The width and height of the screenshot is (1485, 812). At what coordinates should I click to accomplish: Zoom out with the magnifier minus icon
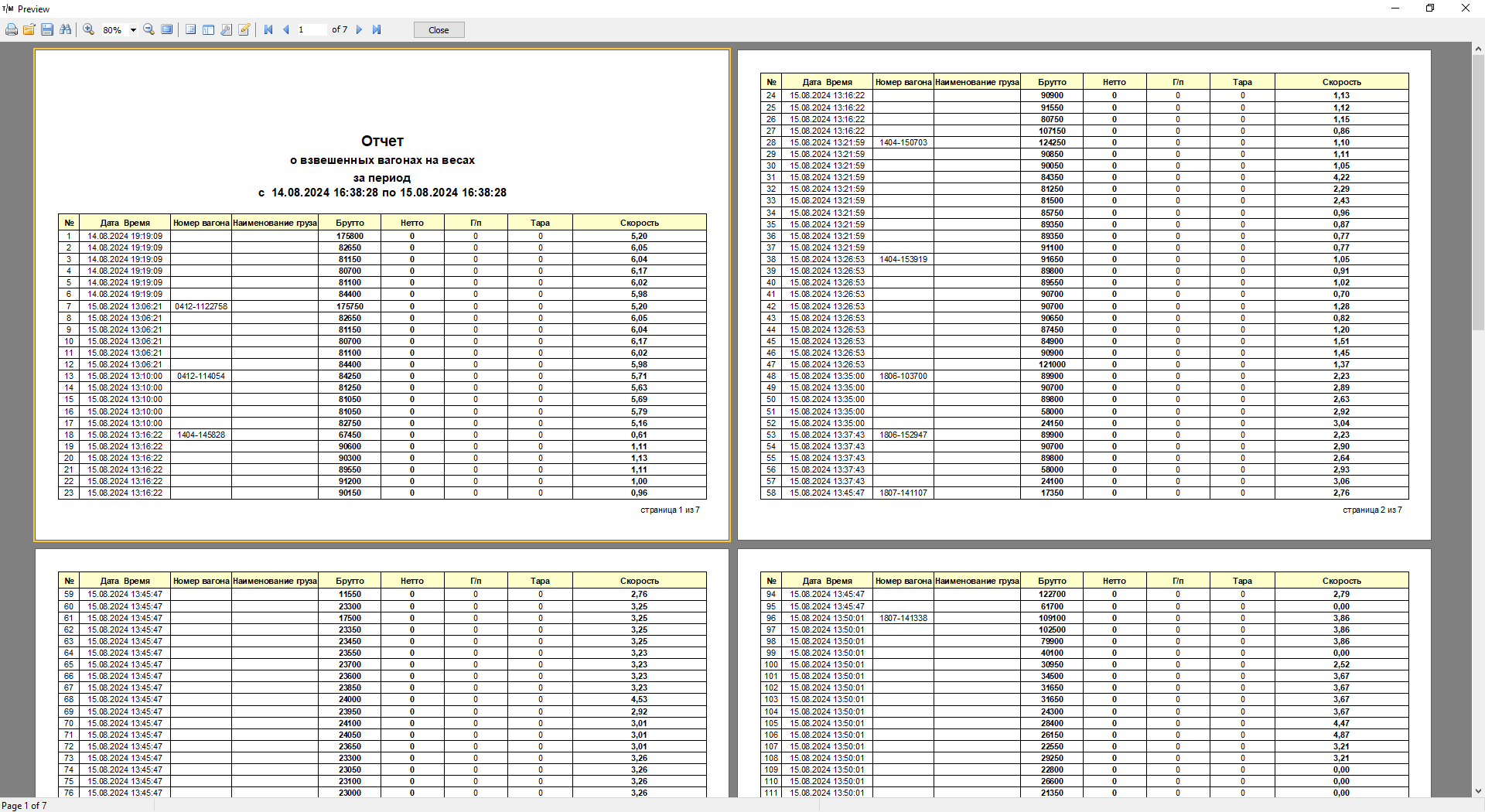[148, 29]
